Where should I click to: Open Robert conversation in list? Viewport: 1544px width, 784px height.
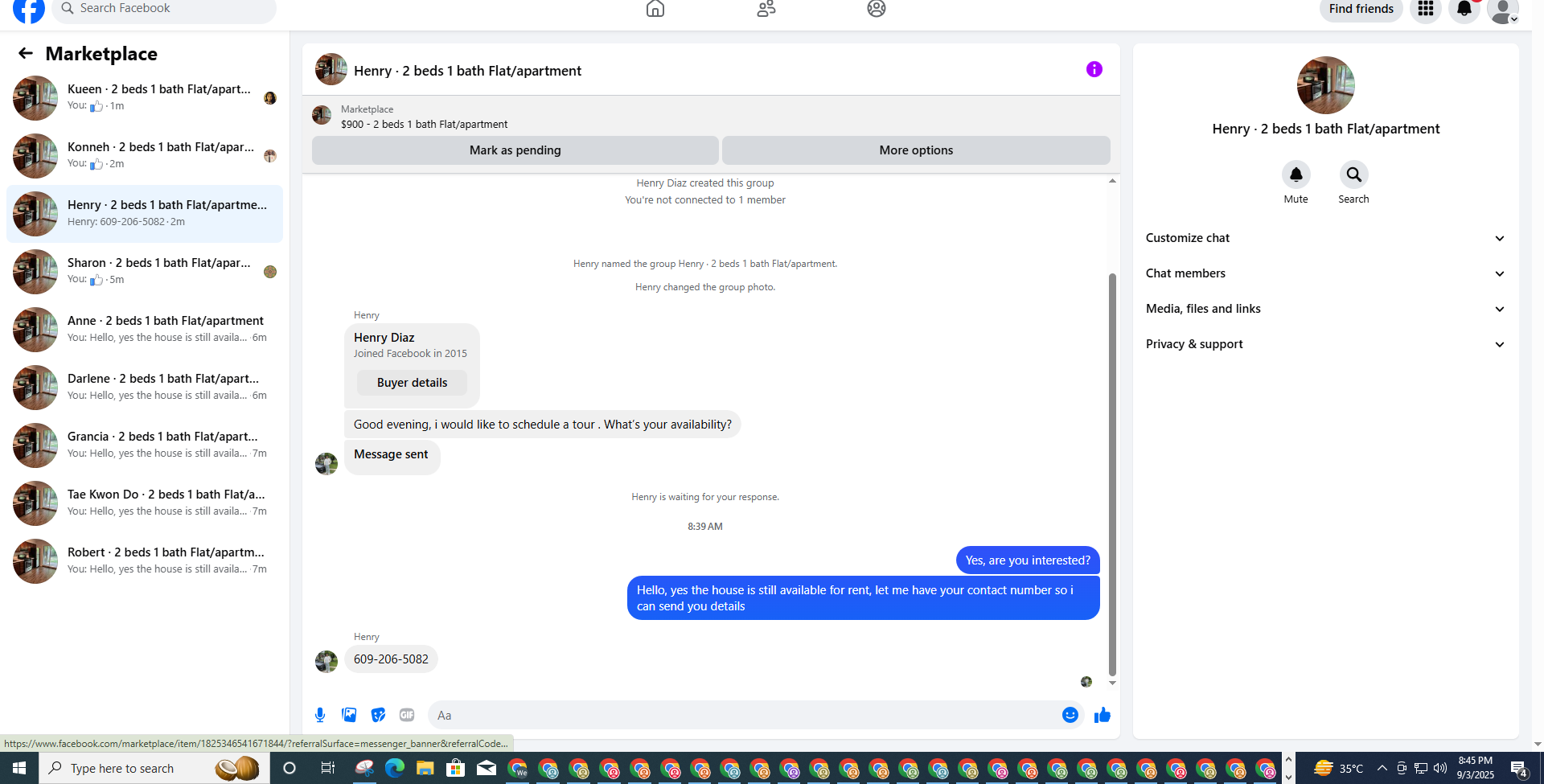(x=145, y=560)
